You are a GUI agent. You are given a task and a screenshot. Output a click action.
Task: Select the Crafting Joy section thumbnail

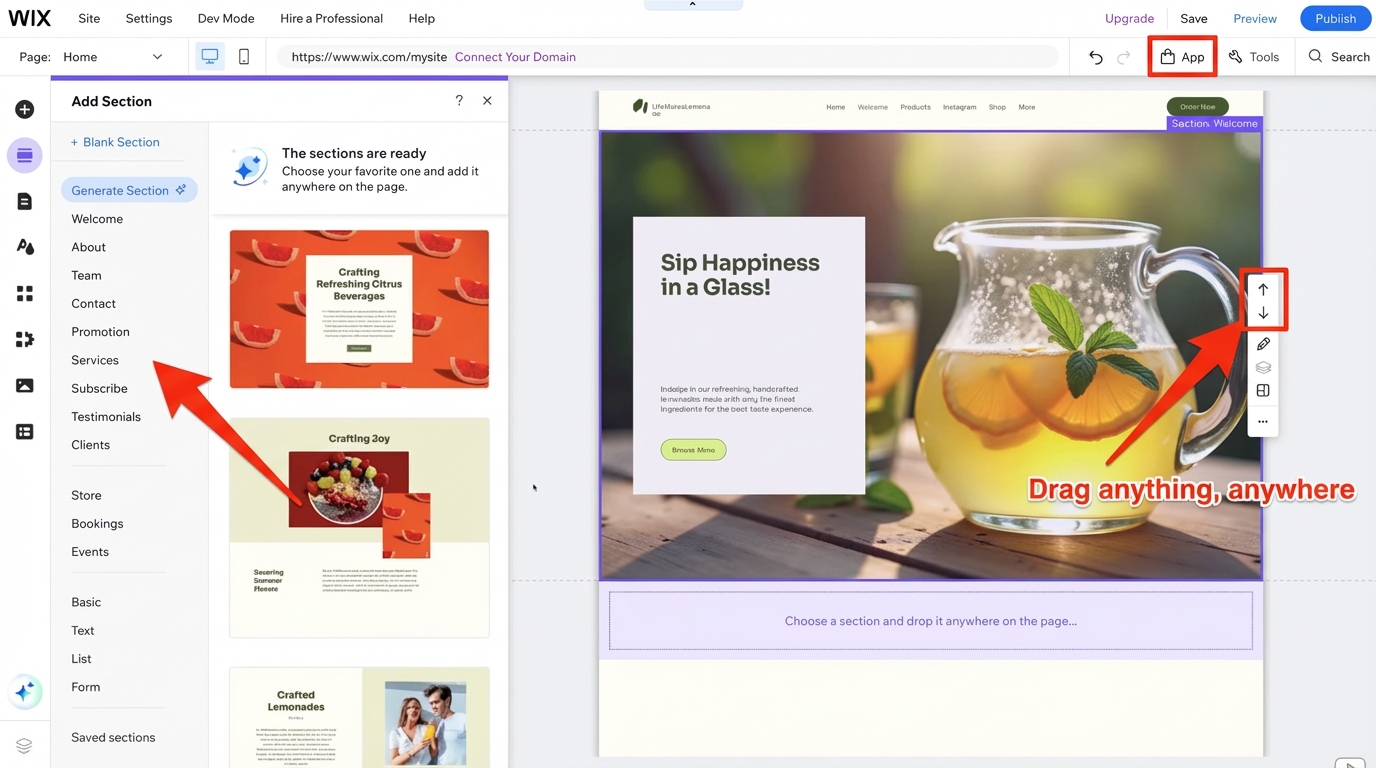click(359, 527)
